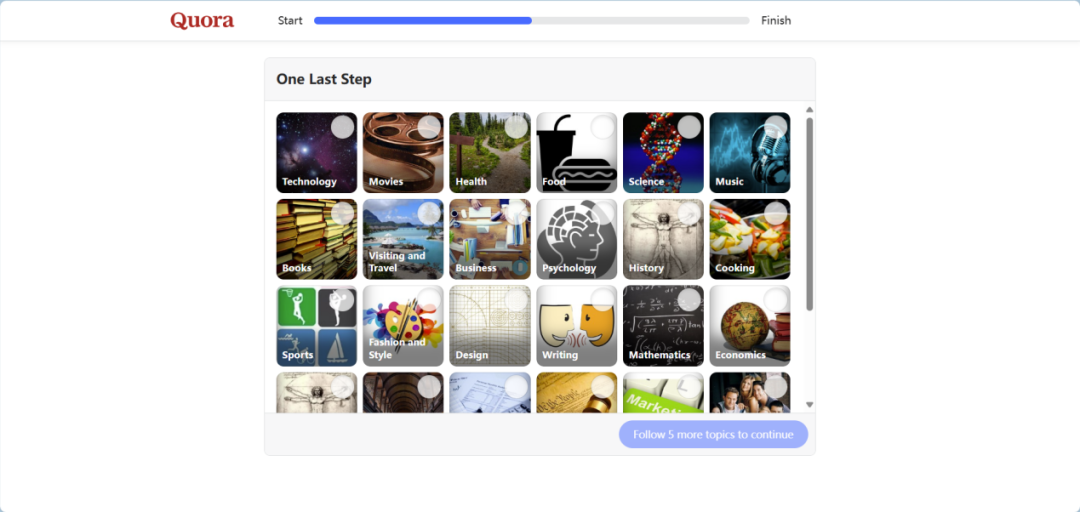Toggle the checkmark circle on Economics
The height and width of the screenshot is (512, 1080).
click(776, 300)
